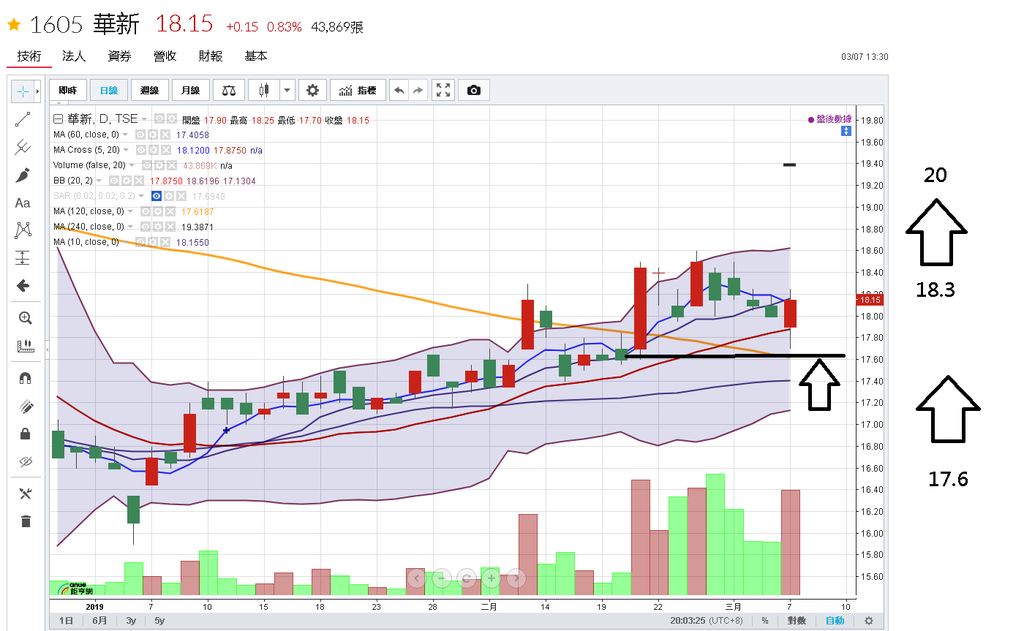Toggle the magnet mode icon

point(25,378)
